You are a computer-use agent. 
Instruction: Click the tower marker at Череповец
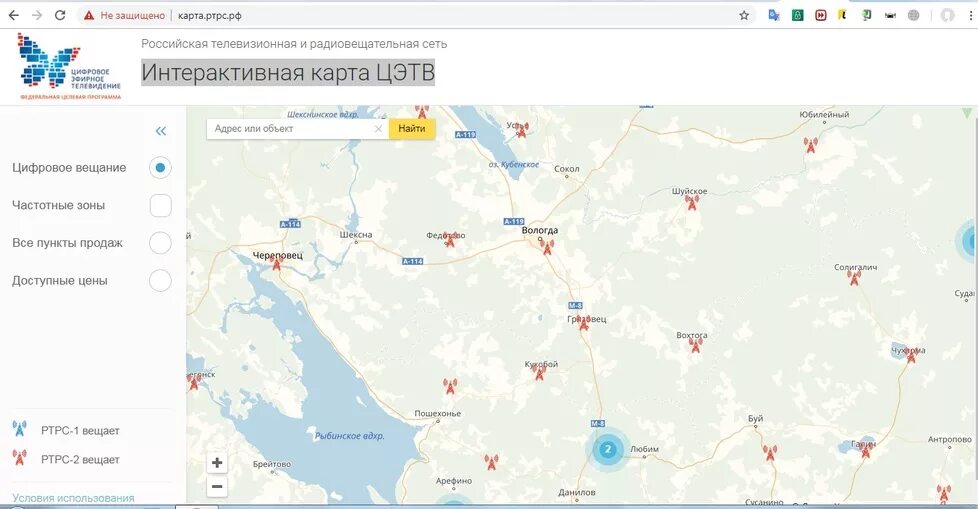coord(276,264)
